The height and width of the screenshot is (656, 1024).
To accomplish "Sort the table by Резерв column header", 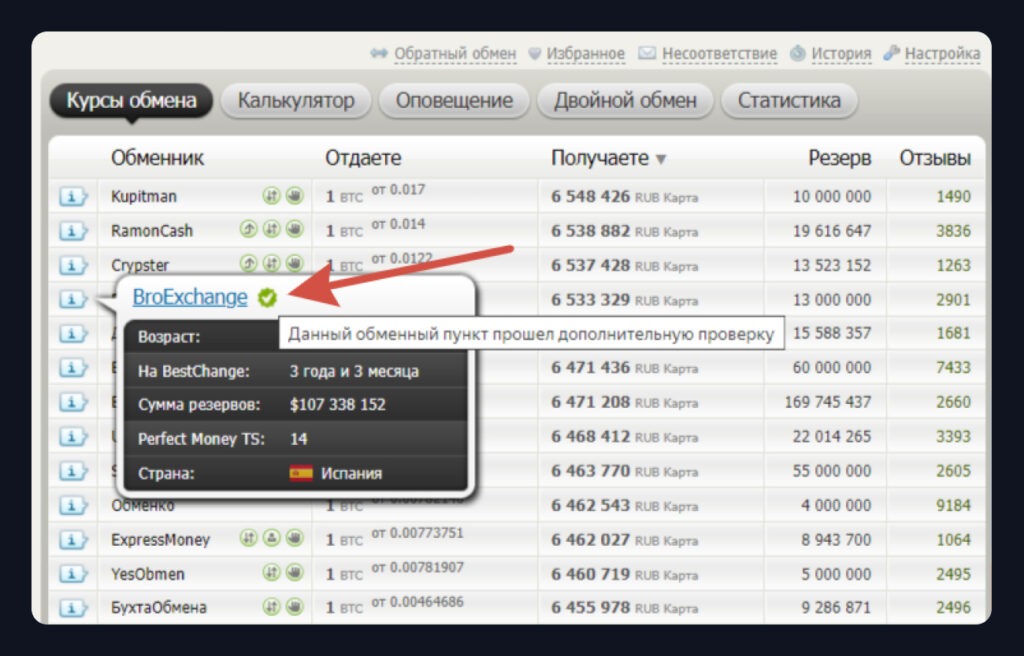I will 840,158.
